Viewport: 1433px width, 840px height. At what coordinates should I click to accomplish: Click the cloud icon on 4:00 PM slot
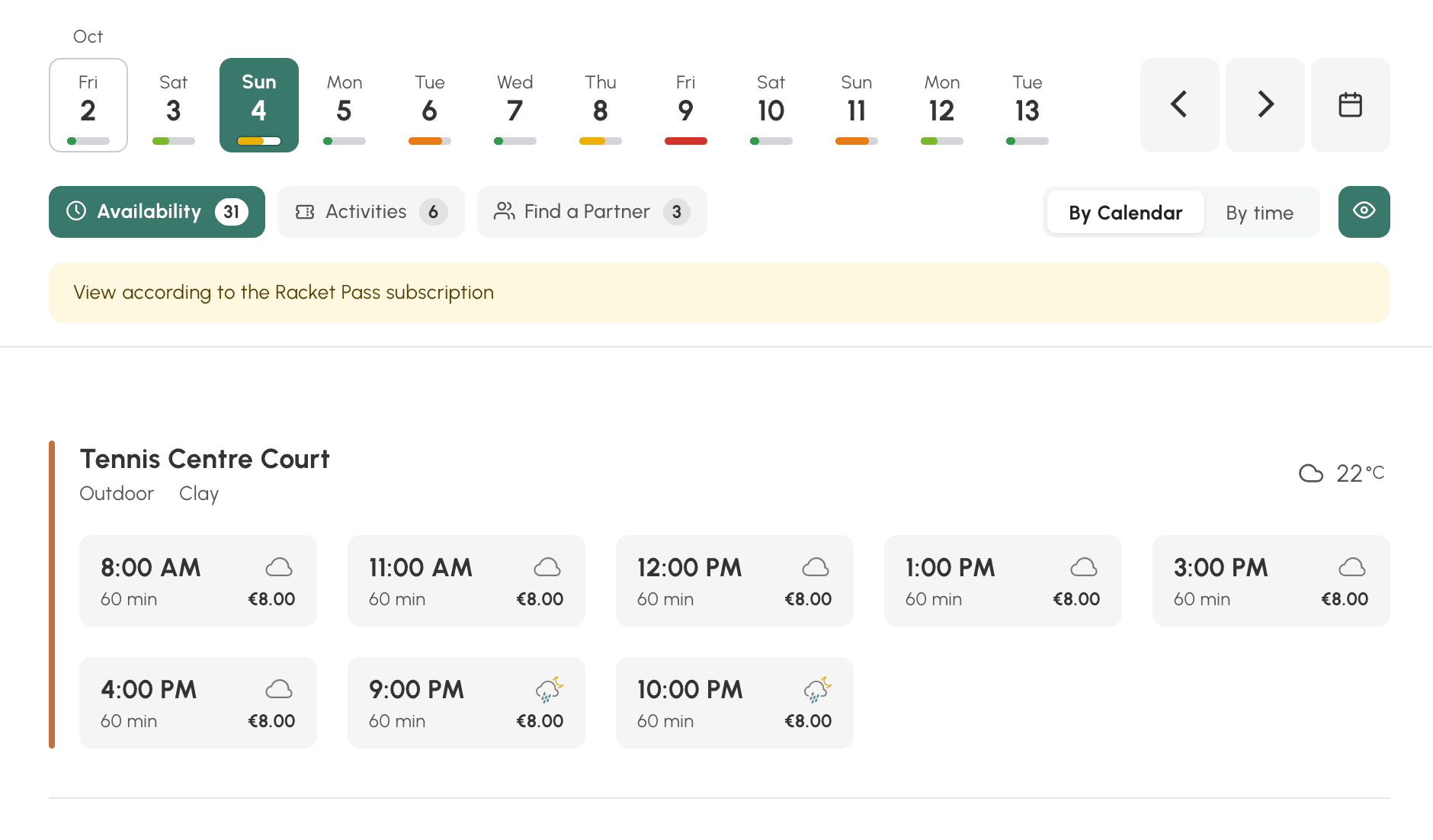point(279,689)
